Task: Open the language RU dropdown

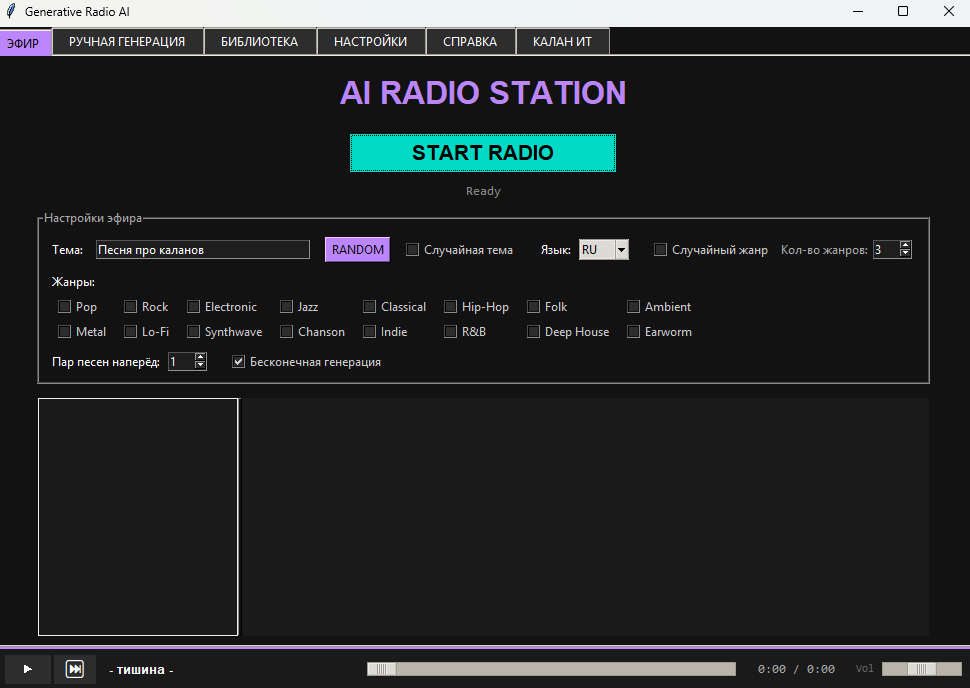Action: click(x=621, y=250)
